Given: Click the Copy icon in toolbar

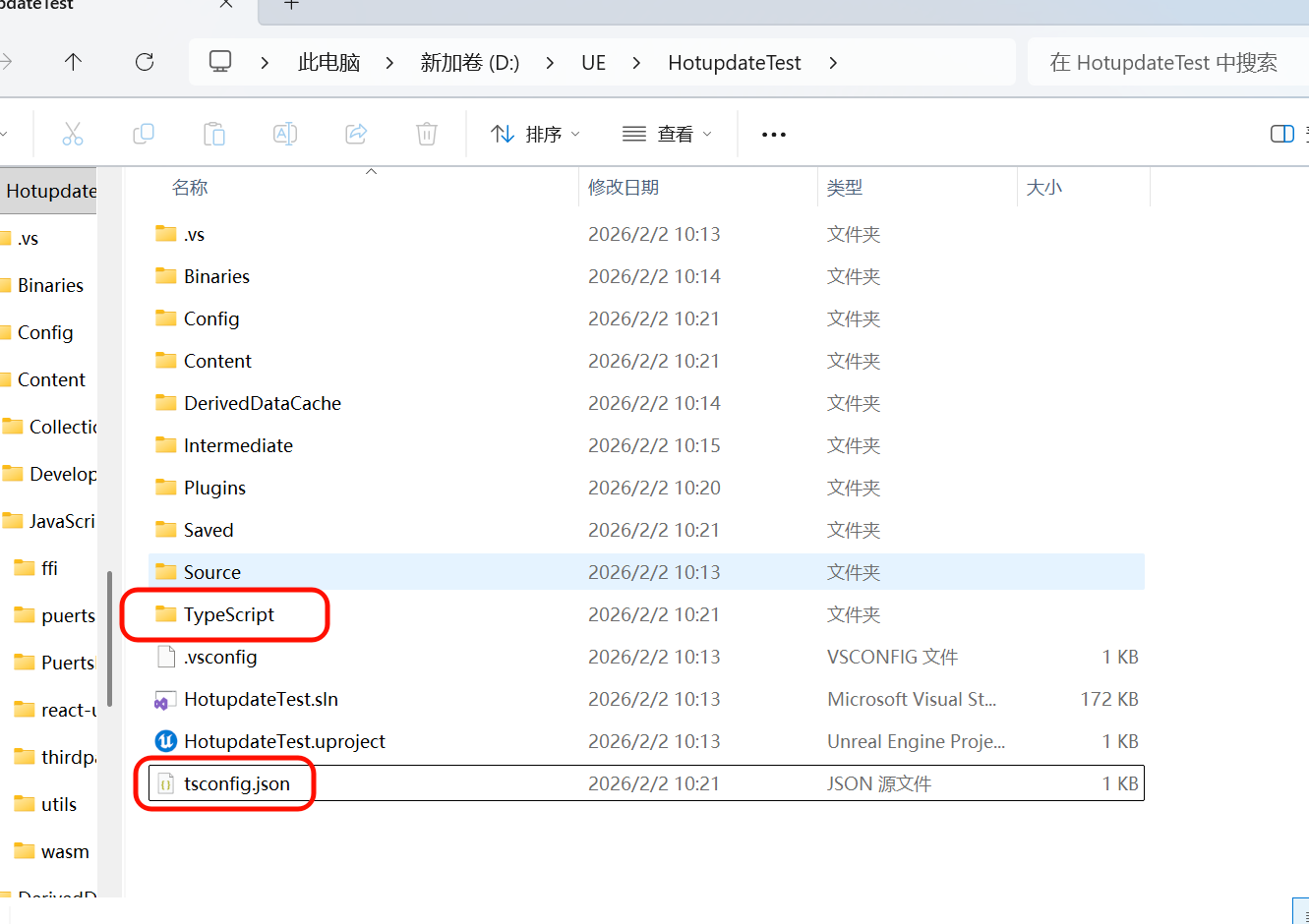Looking at the screenshot, I should [144, 134].
